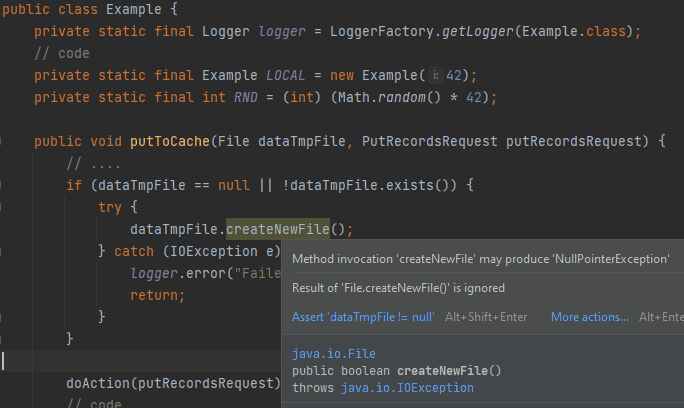Select the LOCAL constant name
The width and height of the screenshot is (684, 408).
click(x=285, y=75)
